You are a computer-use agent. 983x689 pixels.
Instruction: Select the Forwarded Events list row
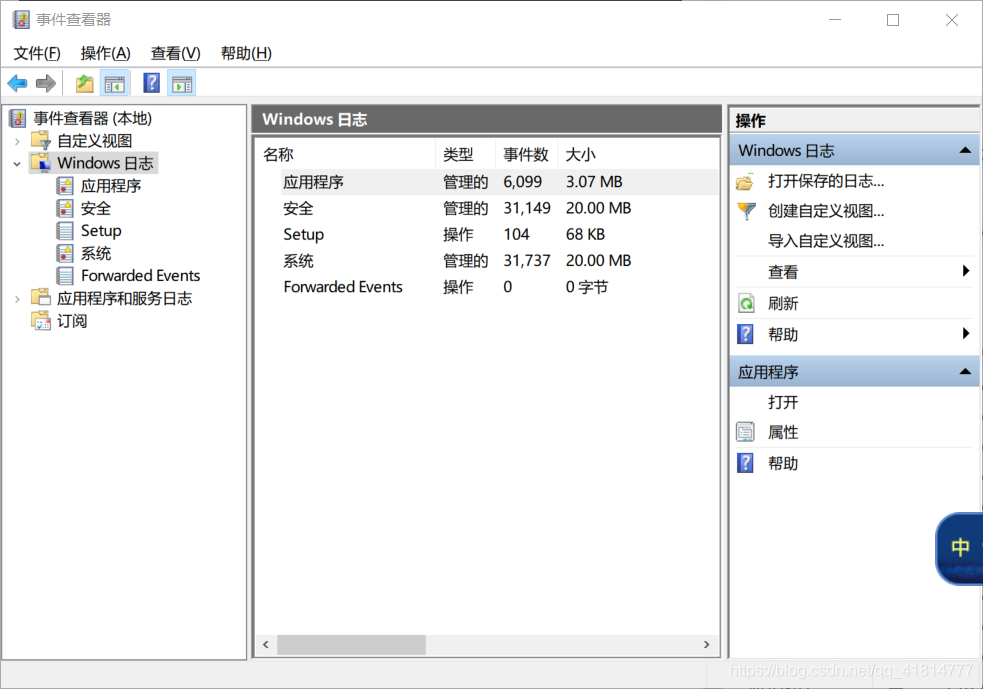499,287
